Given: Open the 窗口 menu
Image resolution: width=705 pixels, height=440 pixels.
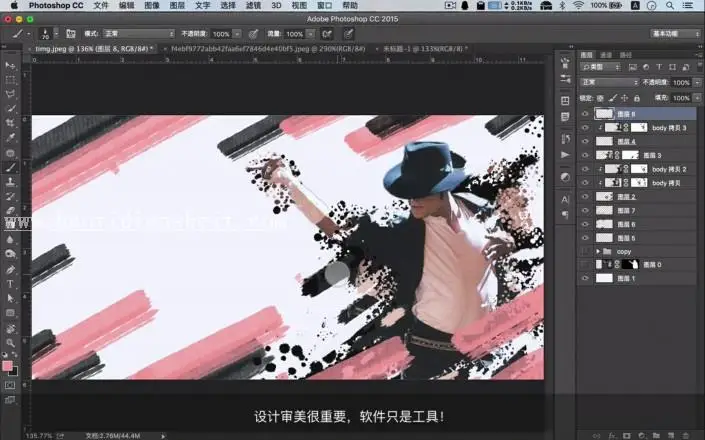Looking at the screenshot, I should pyautogui.click(x=324, y=5).
